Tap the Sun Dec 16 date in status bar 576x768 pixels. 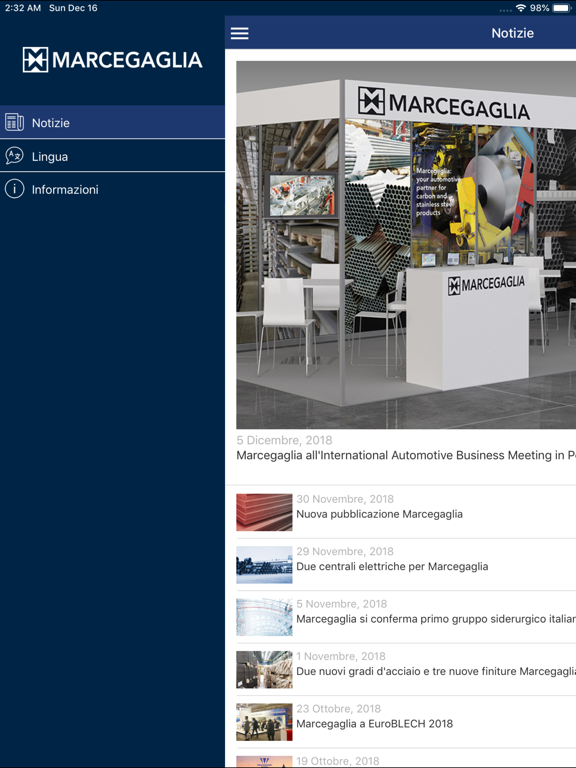tap(73, 8)
